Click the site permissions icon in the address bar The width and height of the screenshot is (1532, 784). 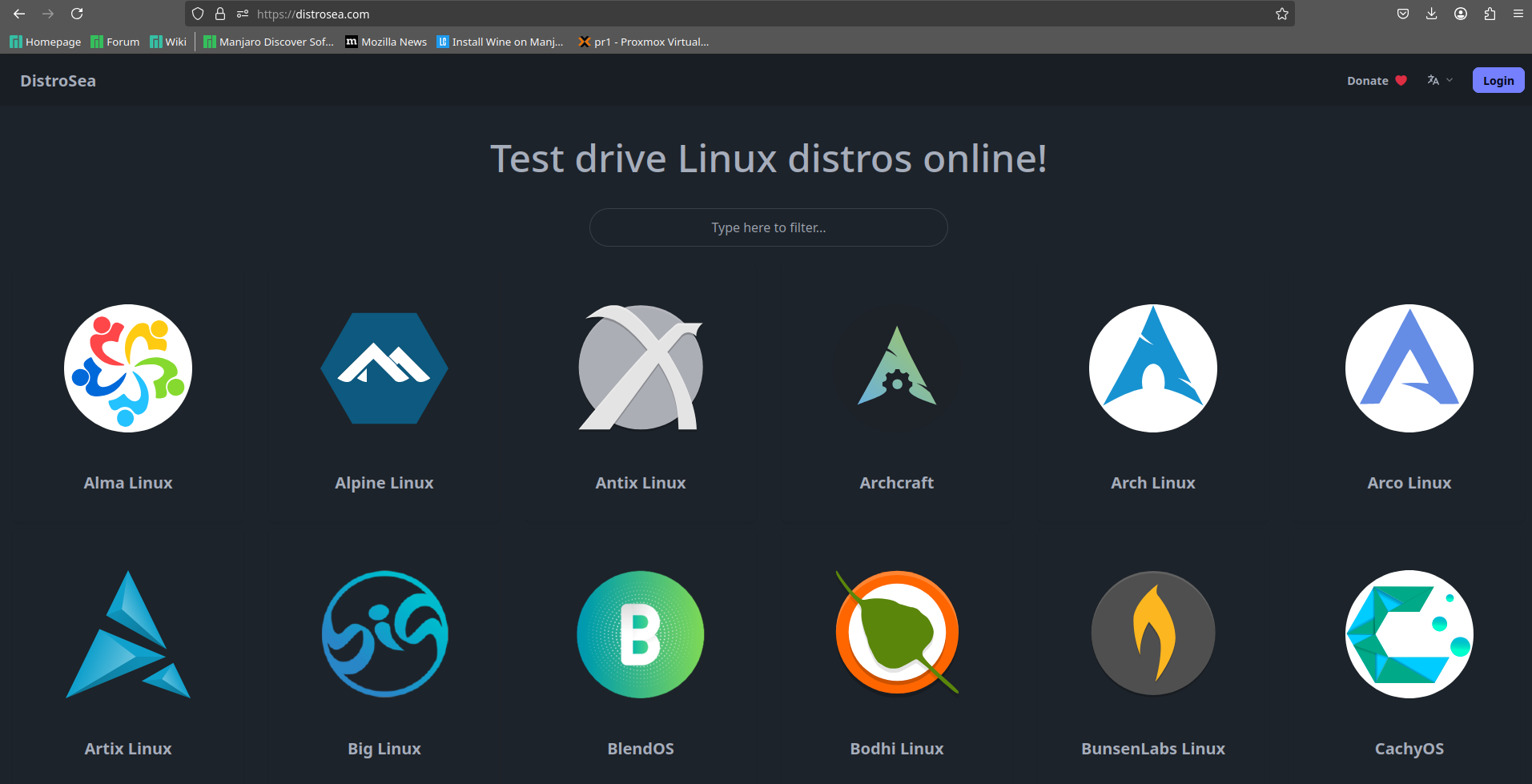(x=243, y=14)
